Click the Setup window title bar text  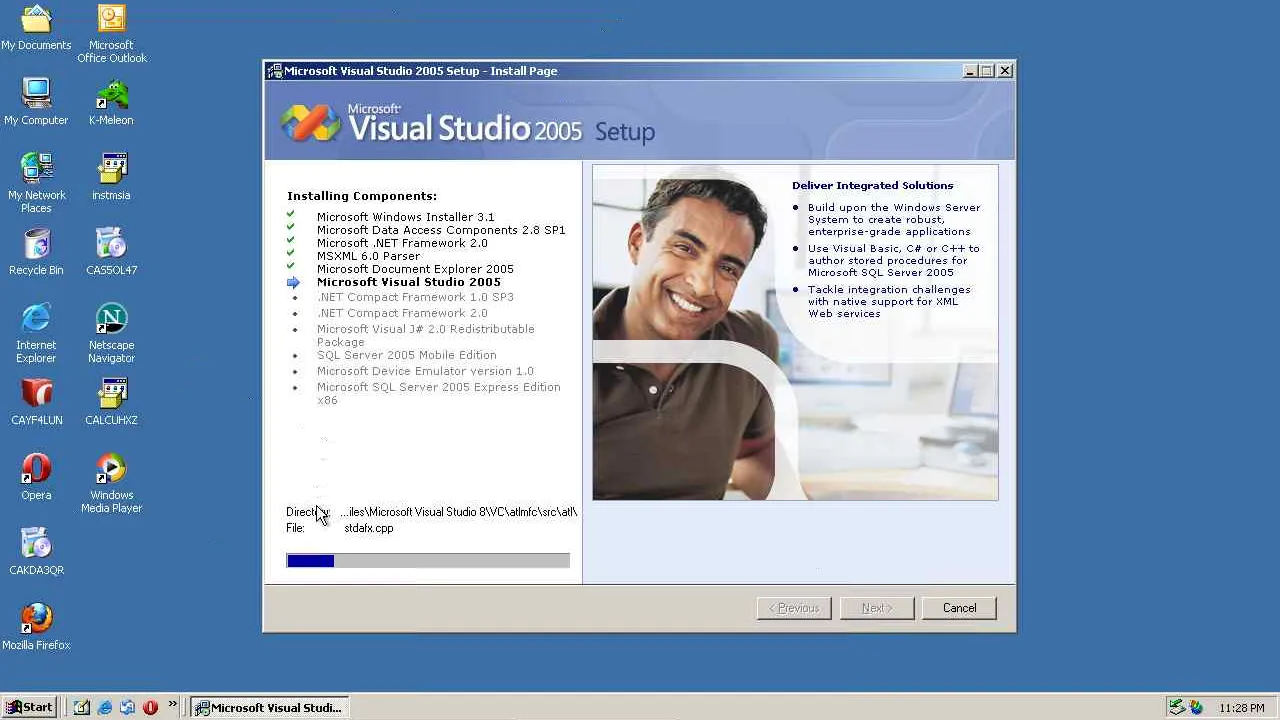[x=420, y=71]
